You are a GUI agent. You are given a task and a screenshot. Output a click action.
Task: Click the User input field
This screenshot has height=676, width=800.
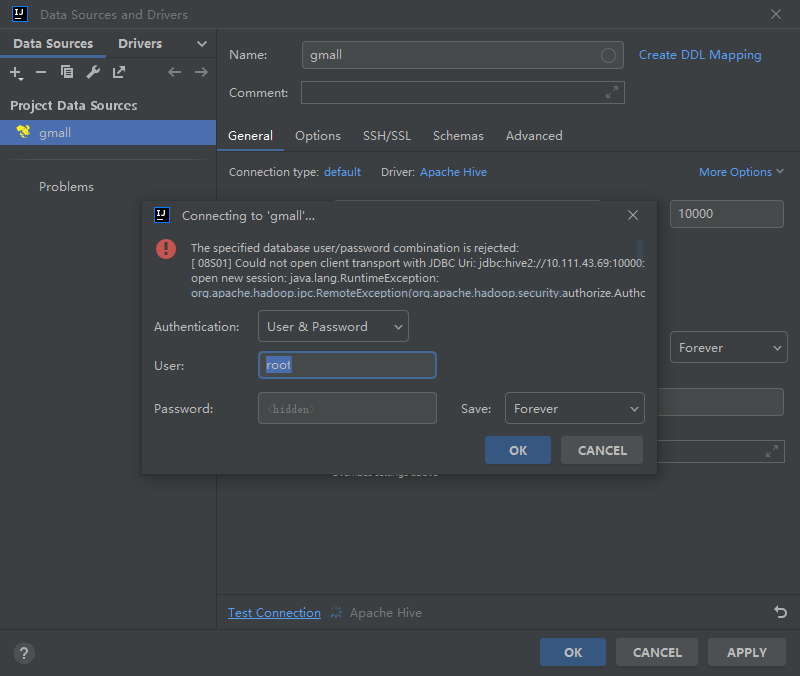[x=347, y=366]
